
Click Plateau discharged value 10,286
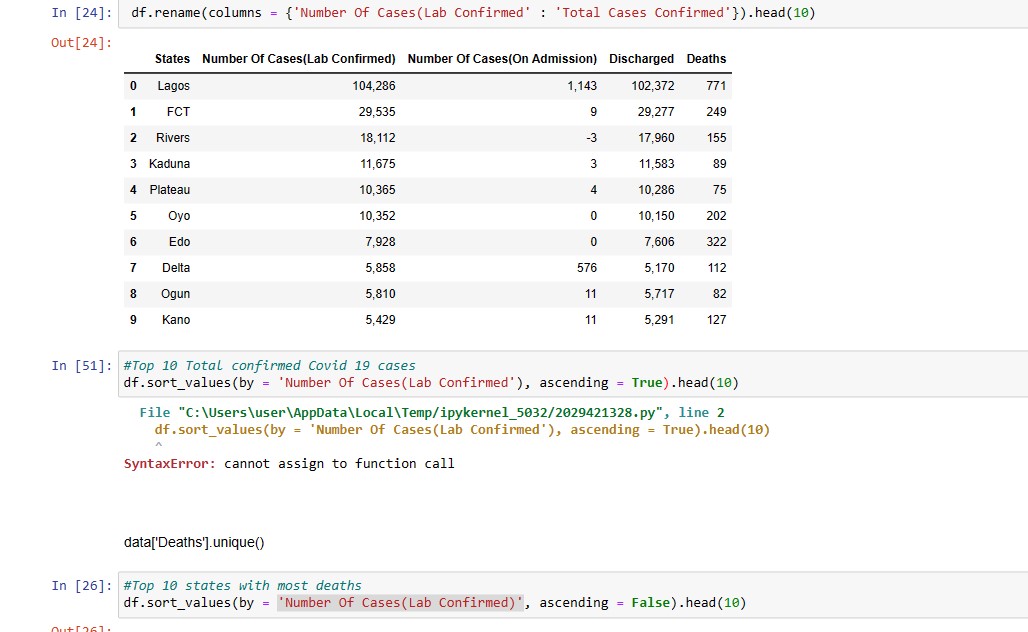coord(656,190)
